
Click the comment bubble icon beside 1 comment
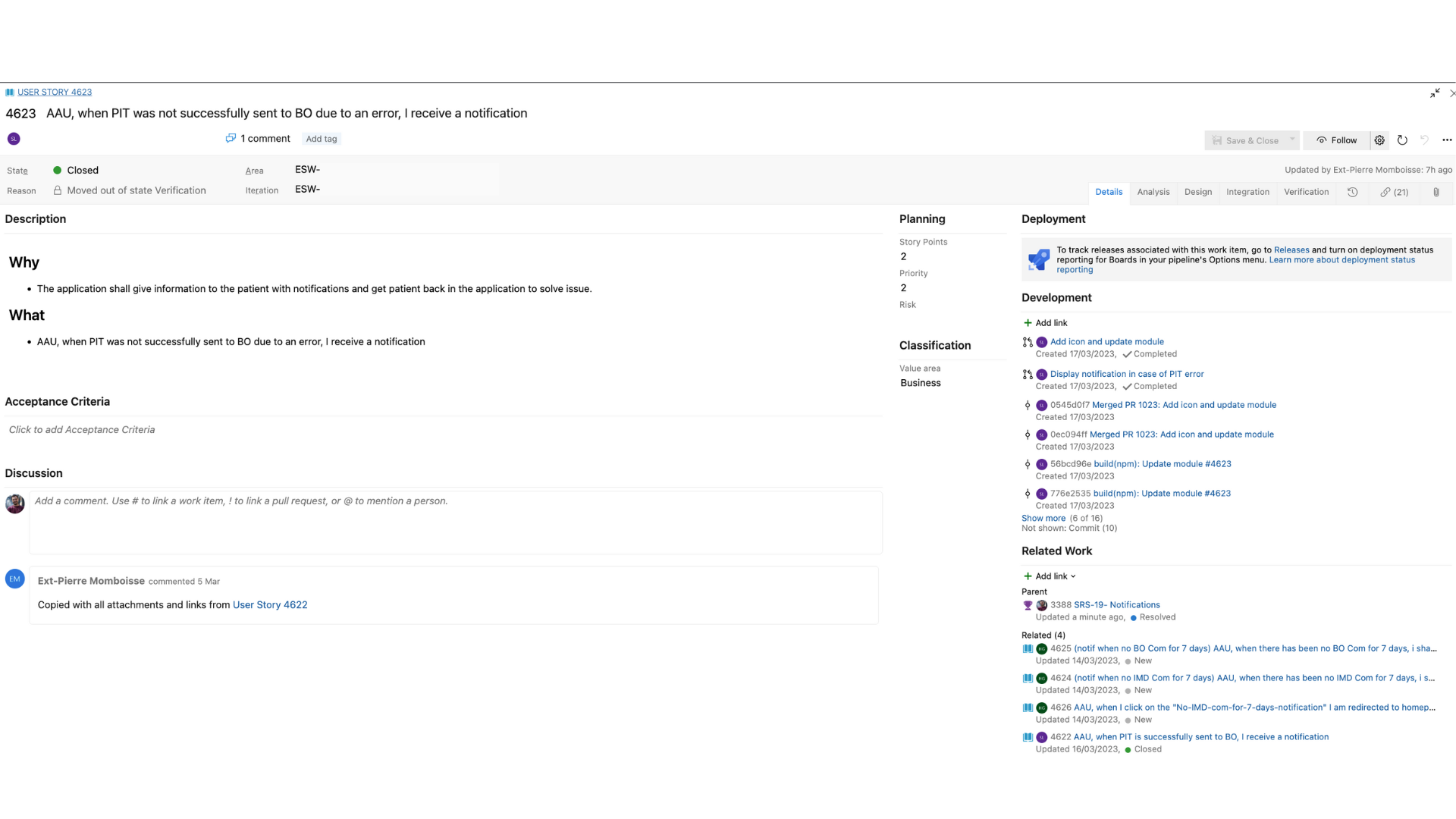[231, 138]
